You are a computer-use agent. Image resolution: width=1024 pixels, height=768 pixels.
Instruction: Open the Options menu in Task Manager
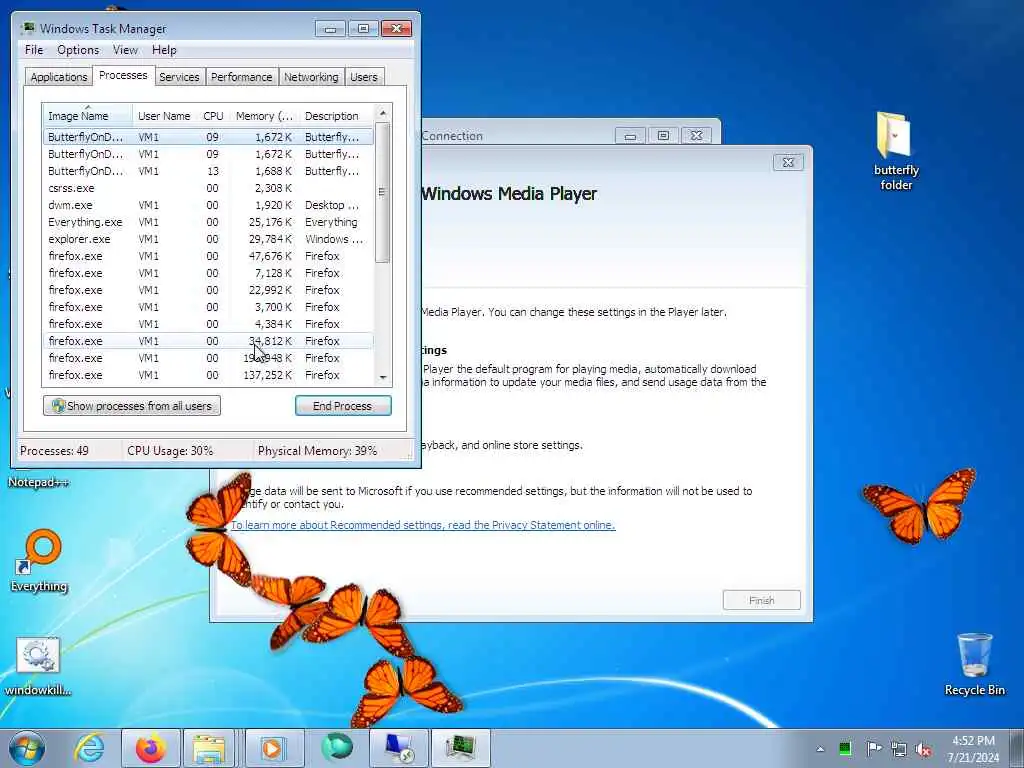78,50
